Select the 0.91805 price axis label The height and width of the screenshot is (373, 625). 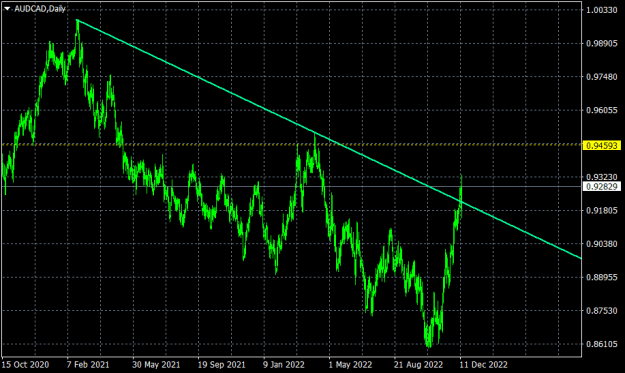tap(602, 210)
